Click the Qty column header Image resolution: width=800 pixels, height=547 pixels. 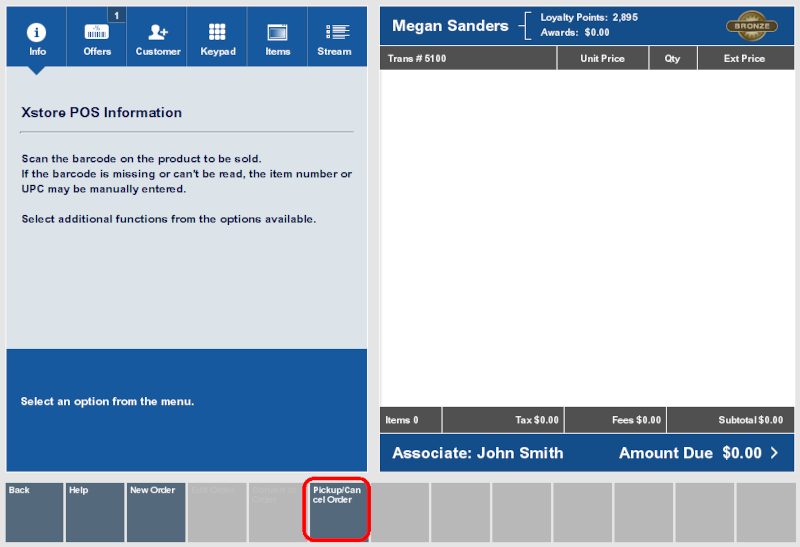click(672, 58)
